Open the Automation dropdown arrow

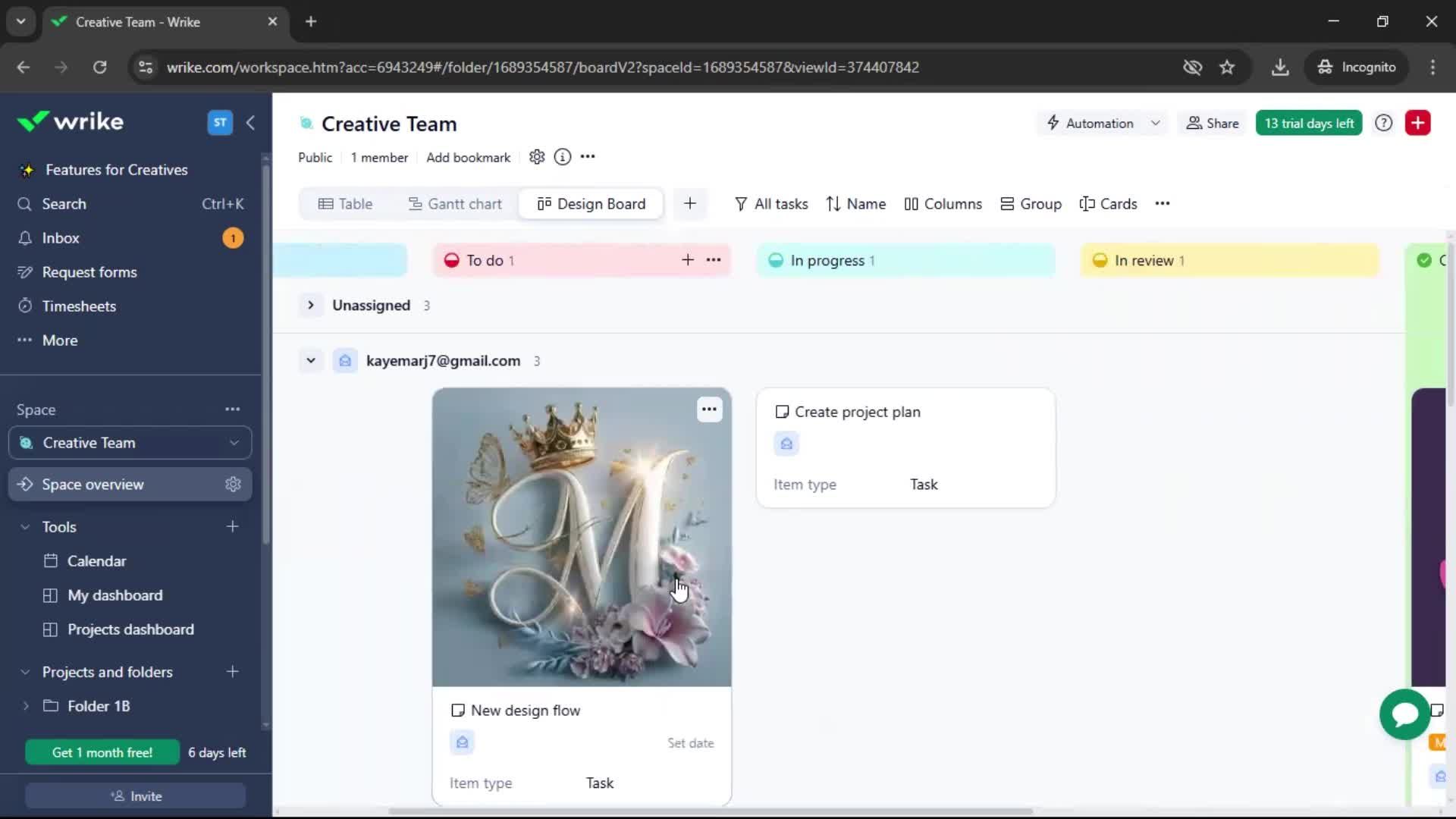1155,124
